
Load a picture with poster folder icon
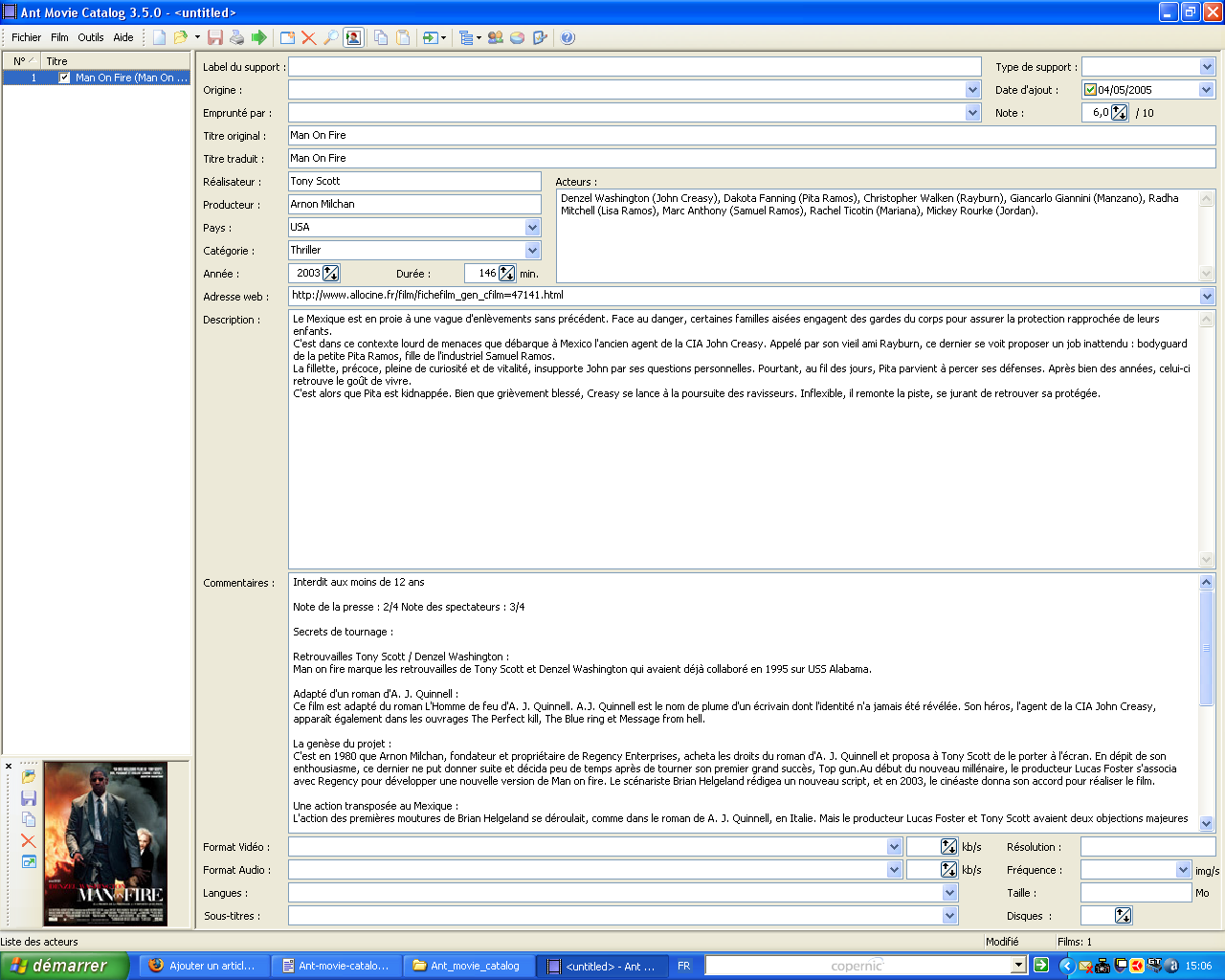(29, 776)
